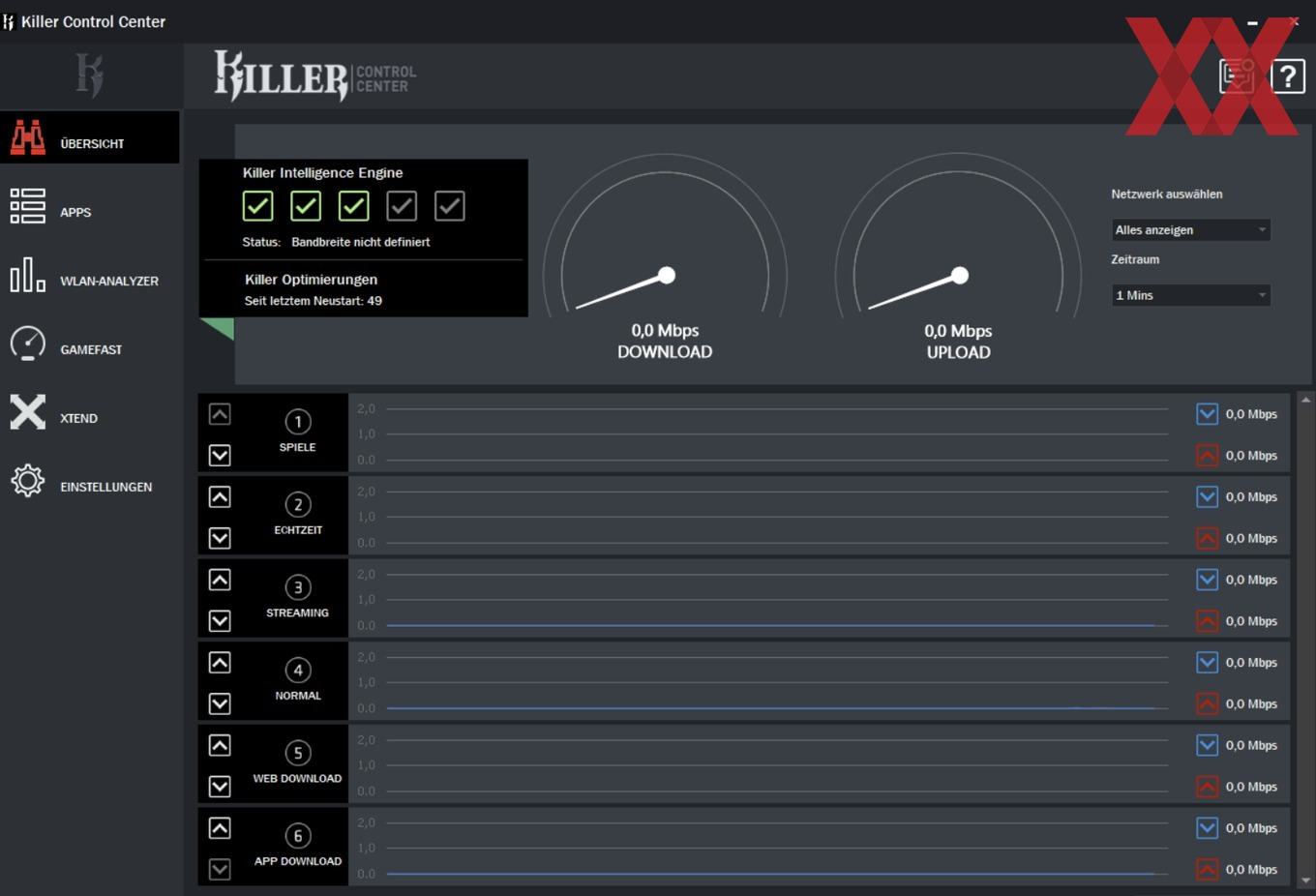1316x896 pixels.
Task: Toggle third Intelligence Engine checkbox
Action: (353, 205)
